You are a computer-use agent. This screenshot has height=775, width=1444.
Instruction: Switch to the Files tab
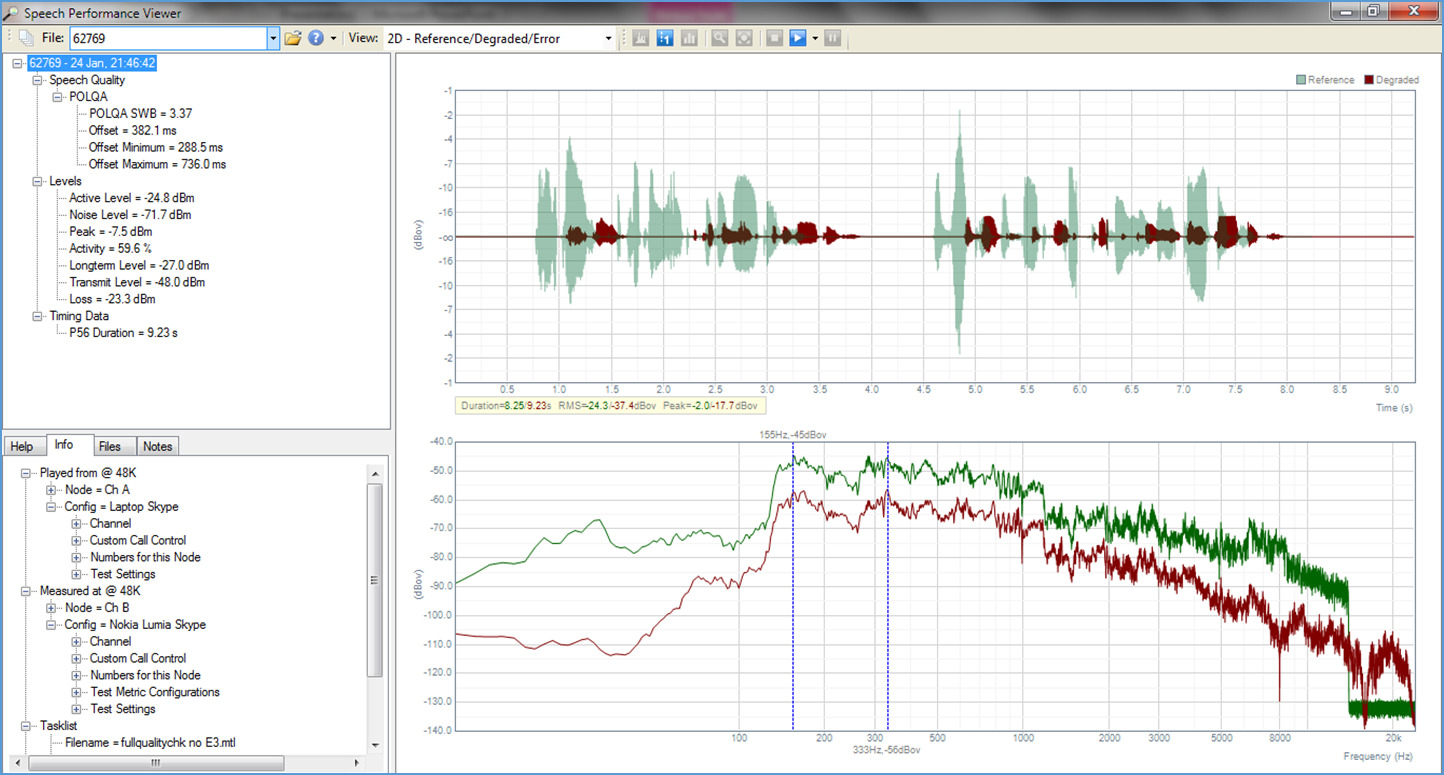click(x=111, y=446)
